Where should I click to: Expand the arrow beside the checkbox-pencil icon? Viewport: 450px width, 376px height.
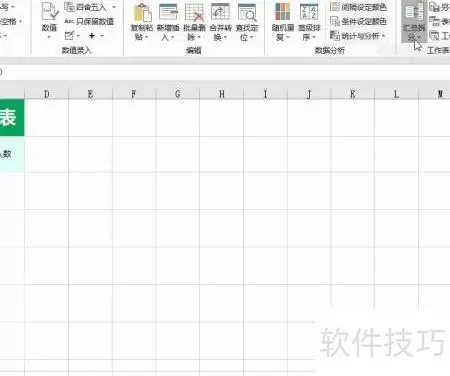pos(78,36)
